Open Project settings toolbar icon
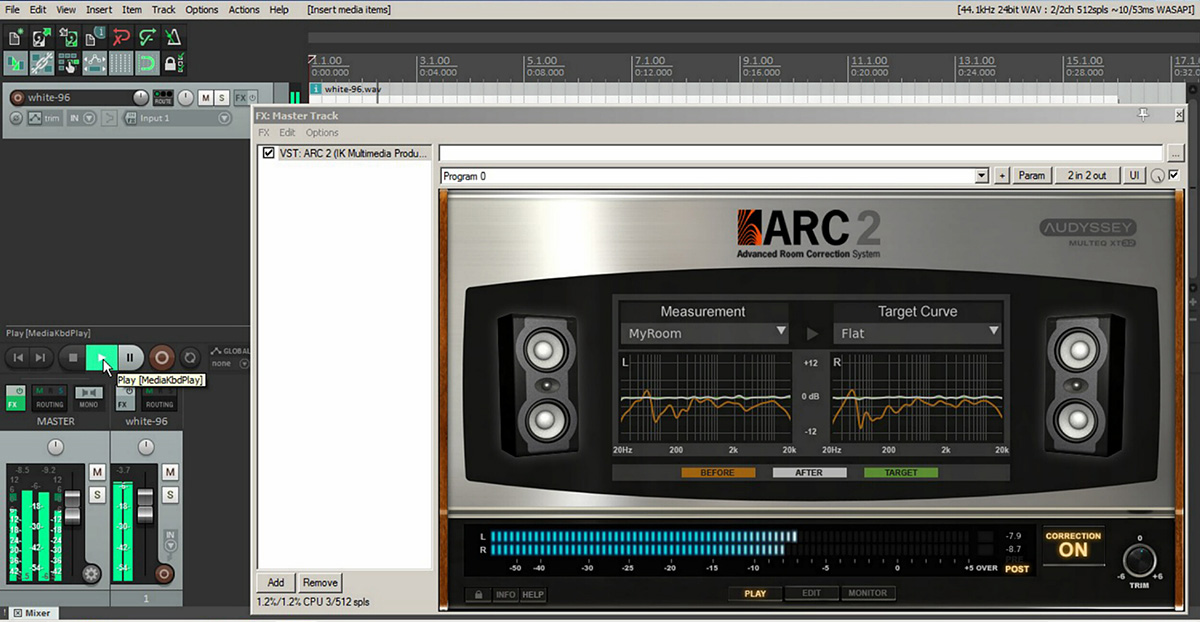The width and height of the screenshot is (1200, 622). pyautogui.click(x=95, y=39)
